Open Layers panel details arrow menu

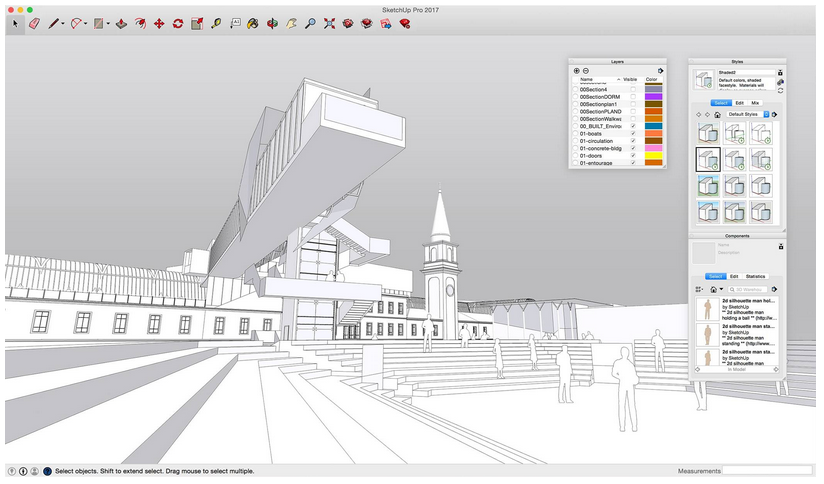(x=661, y=71)
